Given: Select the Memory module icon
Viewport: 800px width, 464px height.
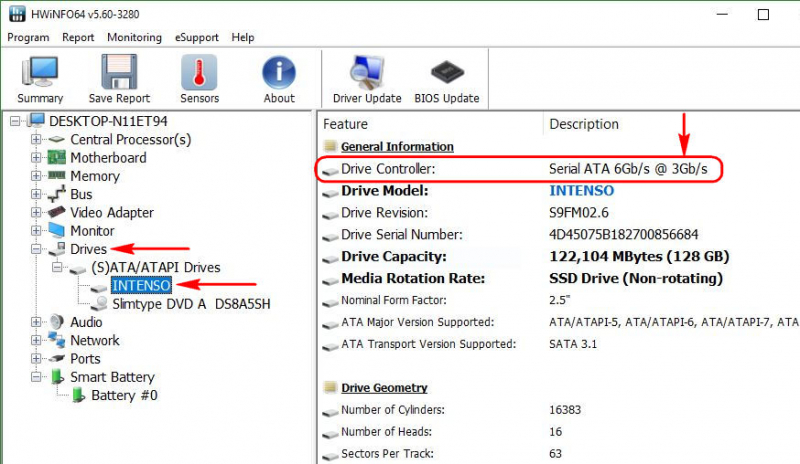Looking at the screenshot, I should (x=57, y=176).
